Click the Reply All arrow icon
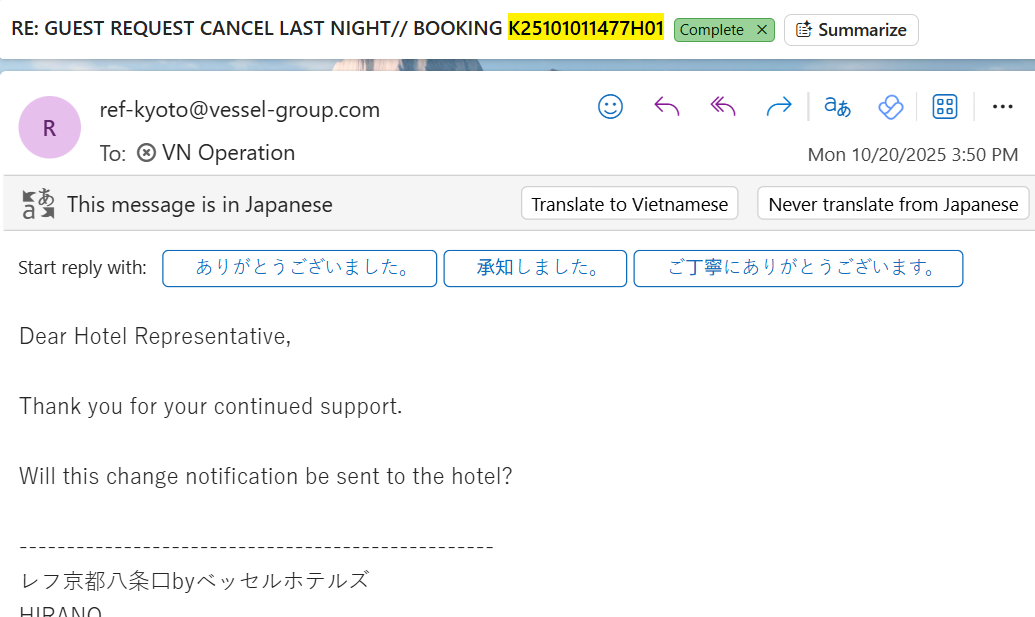This screenshot has width=1035, height=617. (x=722, y=107)
